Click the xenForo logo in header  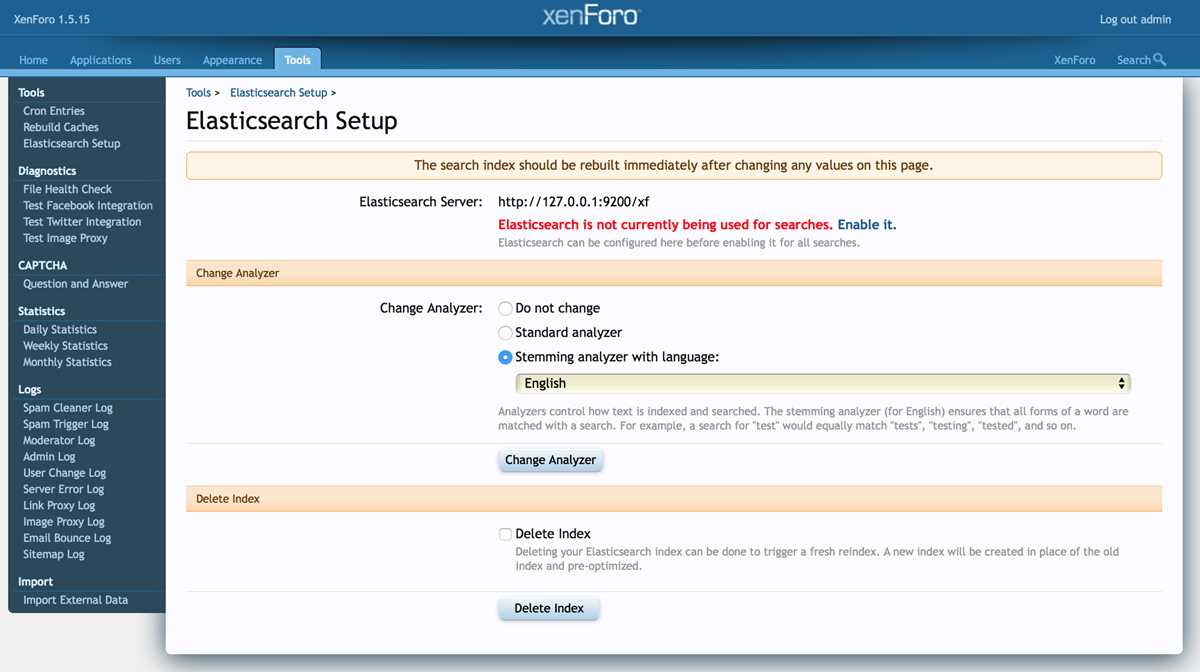pyautogui.click(x=591, y=17)
